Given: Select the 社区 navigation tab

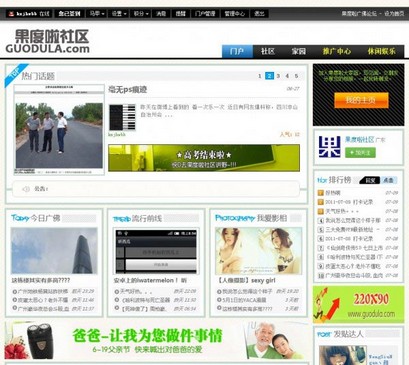Looking at the screenshot, I should (268, 51).
